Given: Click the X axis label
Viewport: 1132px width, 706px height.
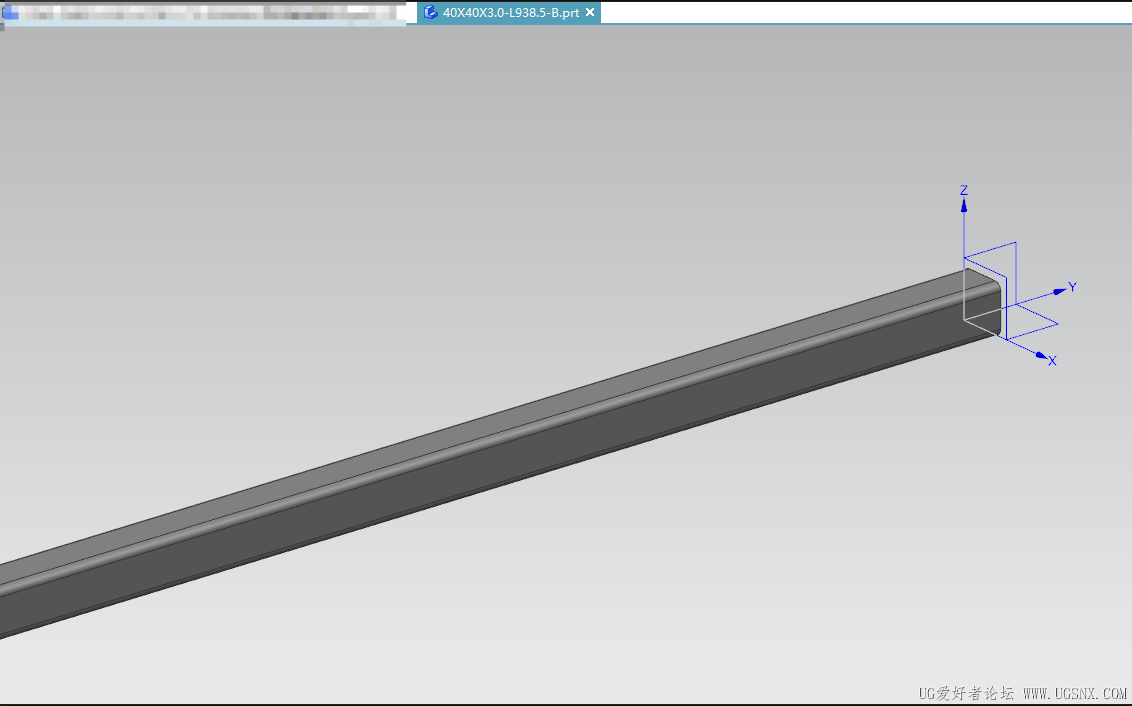Looking at the screenshot, I should pos(1053,361).
